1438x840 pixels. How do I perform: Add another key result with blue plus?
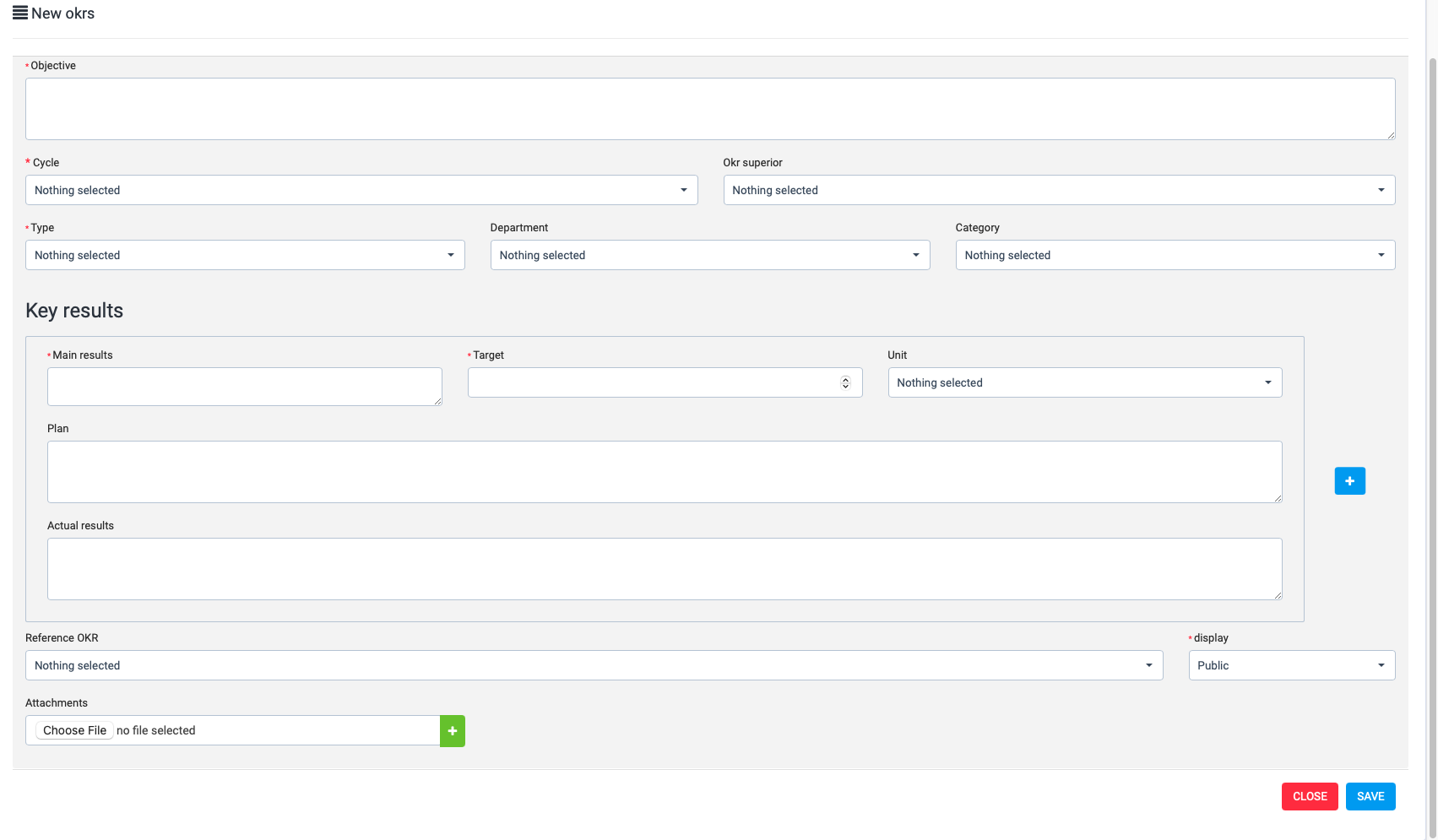pyautogui.click(x=1349, y=481)
